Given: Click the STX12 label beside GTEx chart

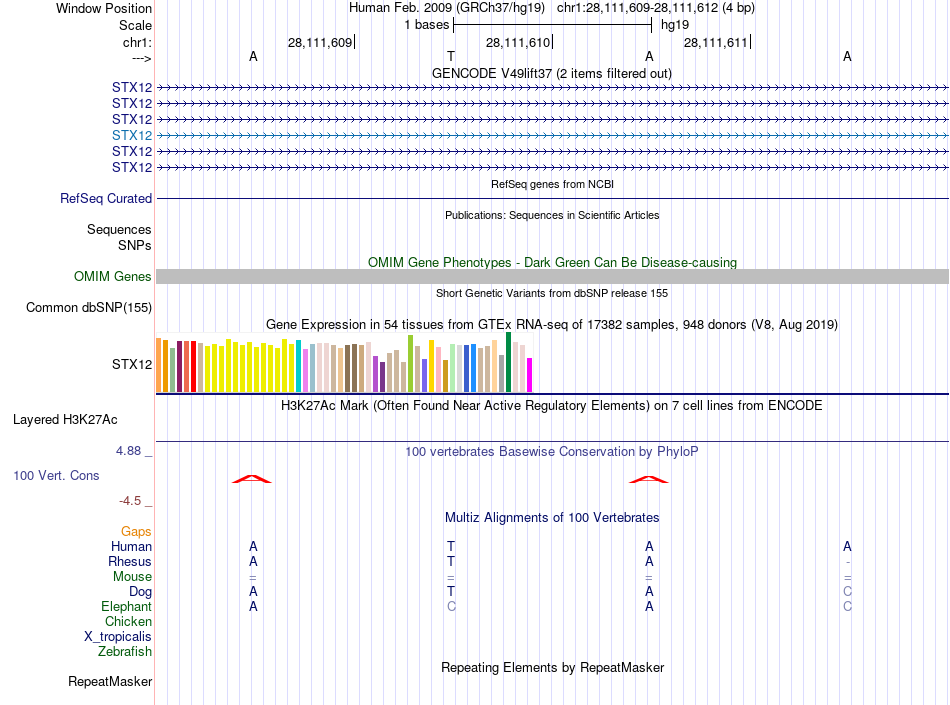Looking at the screenshot, I should (x=131, y=365).
